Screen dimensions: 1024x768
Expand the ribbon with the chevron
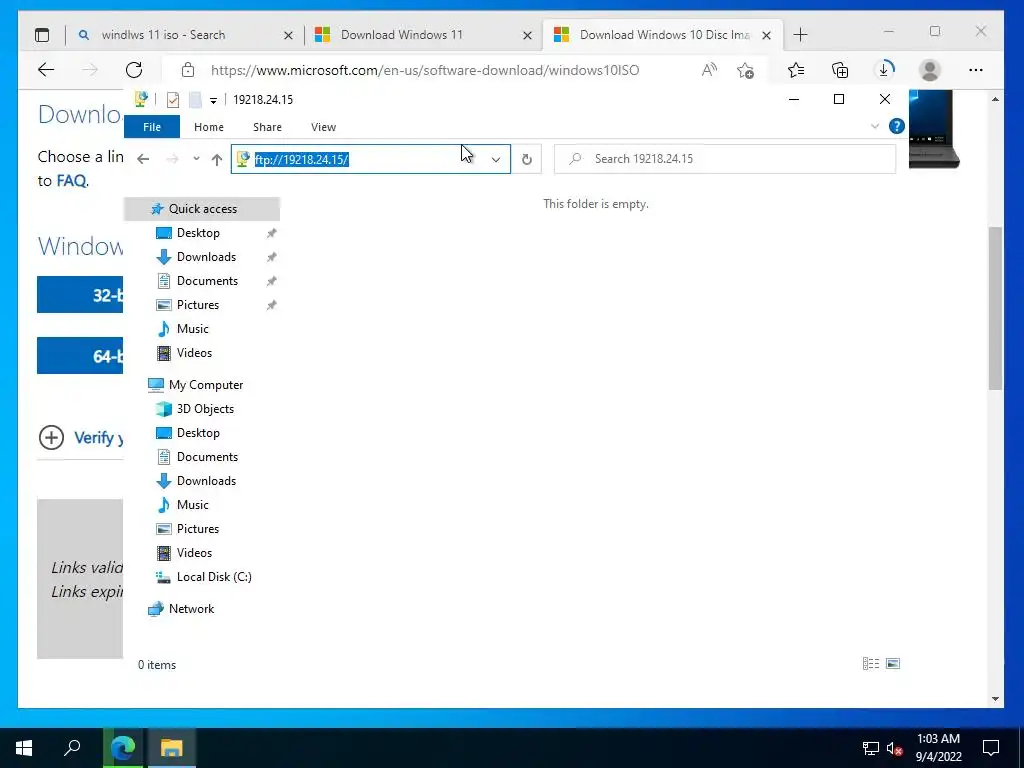(875, 126)
